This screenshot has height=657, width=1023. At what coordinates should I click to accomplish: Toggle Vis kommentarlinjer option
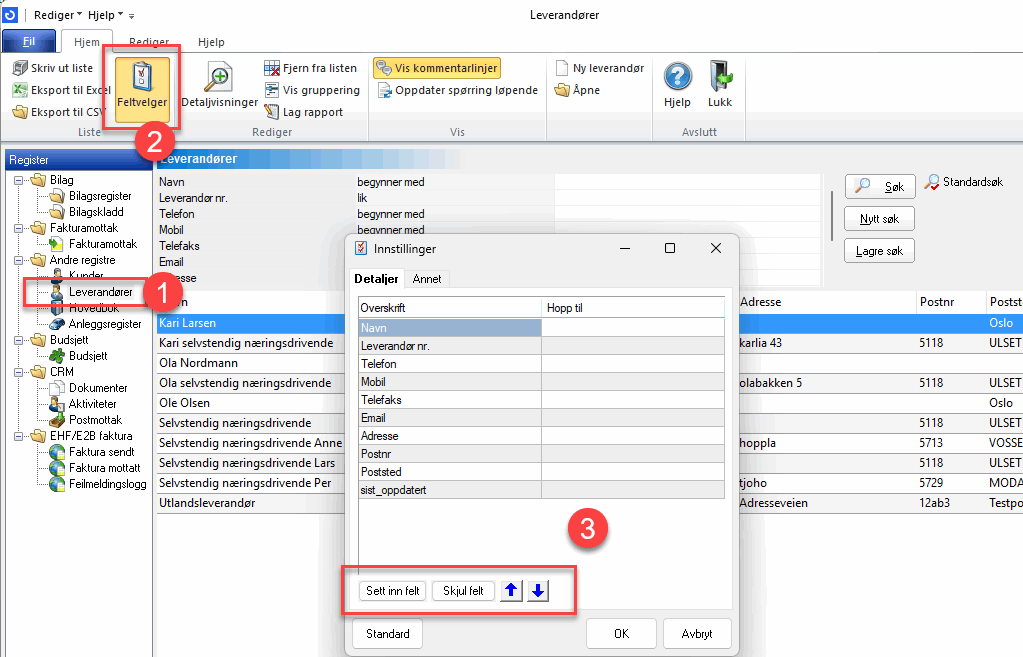tap(436, 68)
